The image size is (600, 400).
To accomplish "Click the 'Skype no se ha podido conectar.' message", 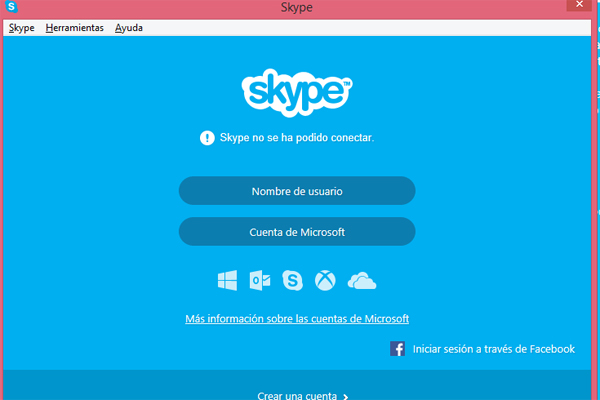I will (297, 138).
